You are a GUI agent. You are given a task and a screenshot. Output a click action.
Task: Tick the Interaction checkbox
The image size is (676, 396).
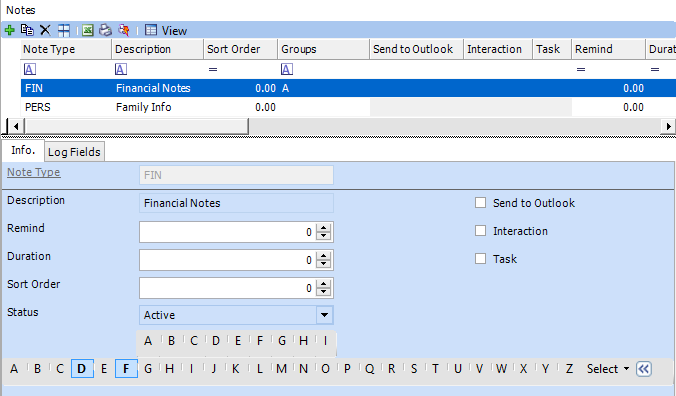(x=480, y=231)
